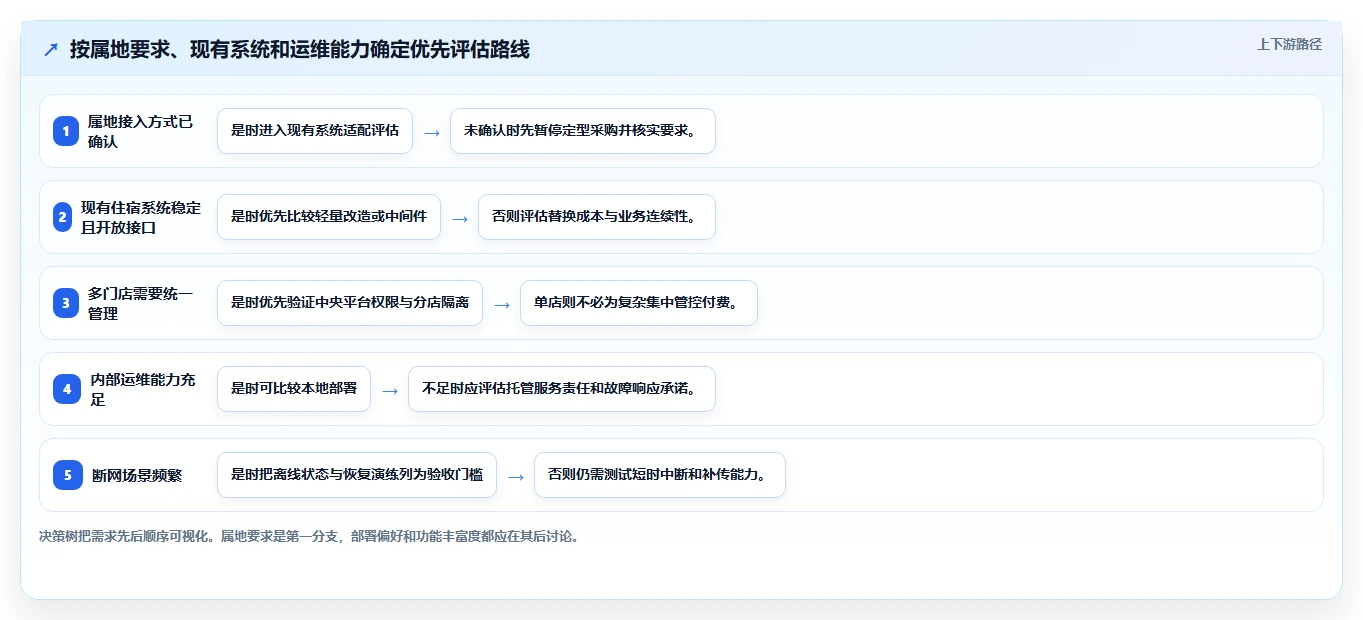
Task: Click step number badge 2
Action: (62, 217)
